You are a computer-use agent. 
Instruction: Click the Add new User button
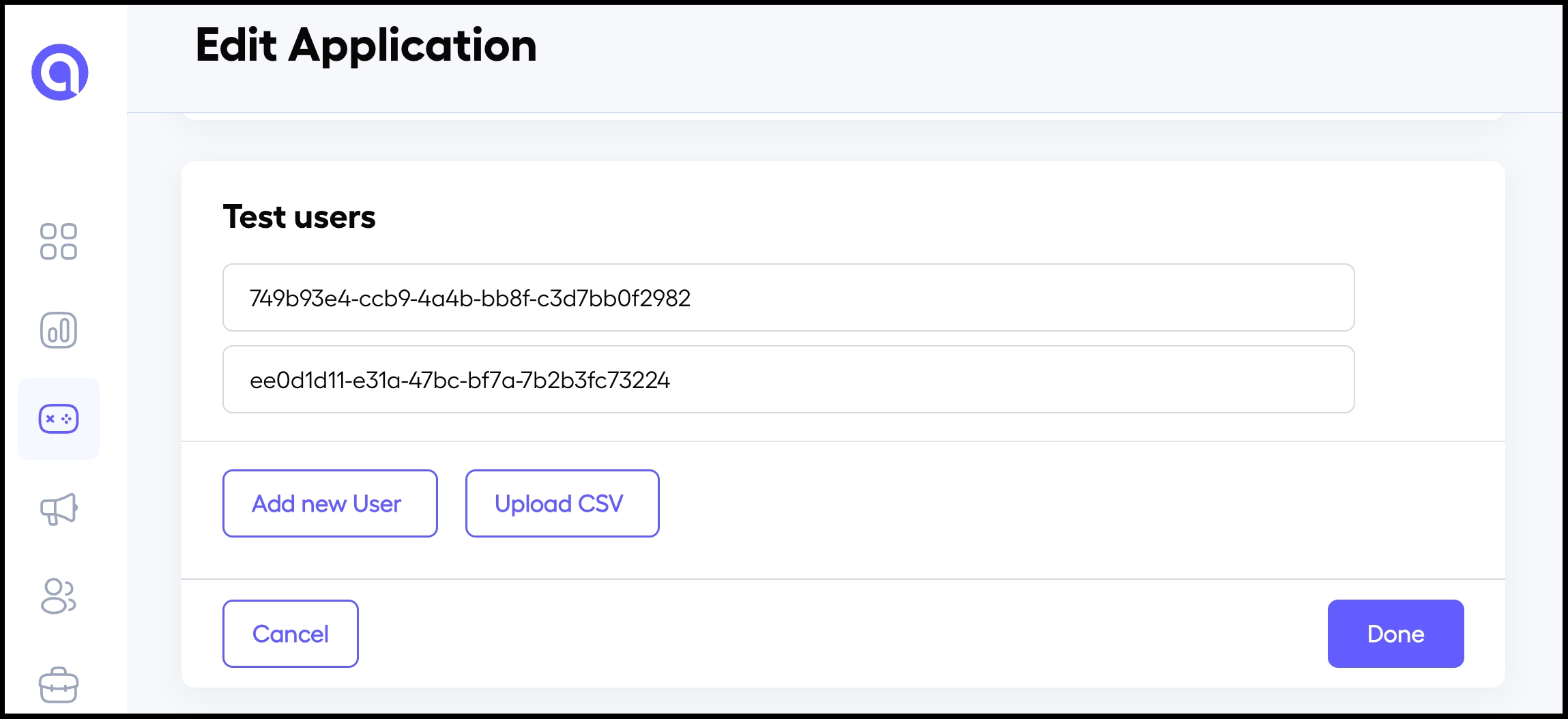coord(330,503)
